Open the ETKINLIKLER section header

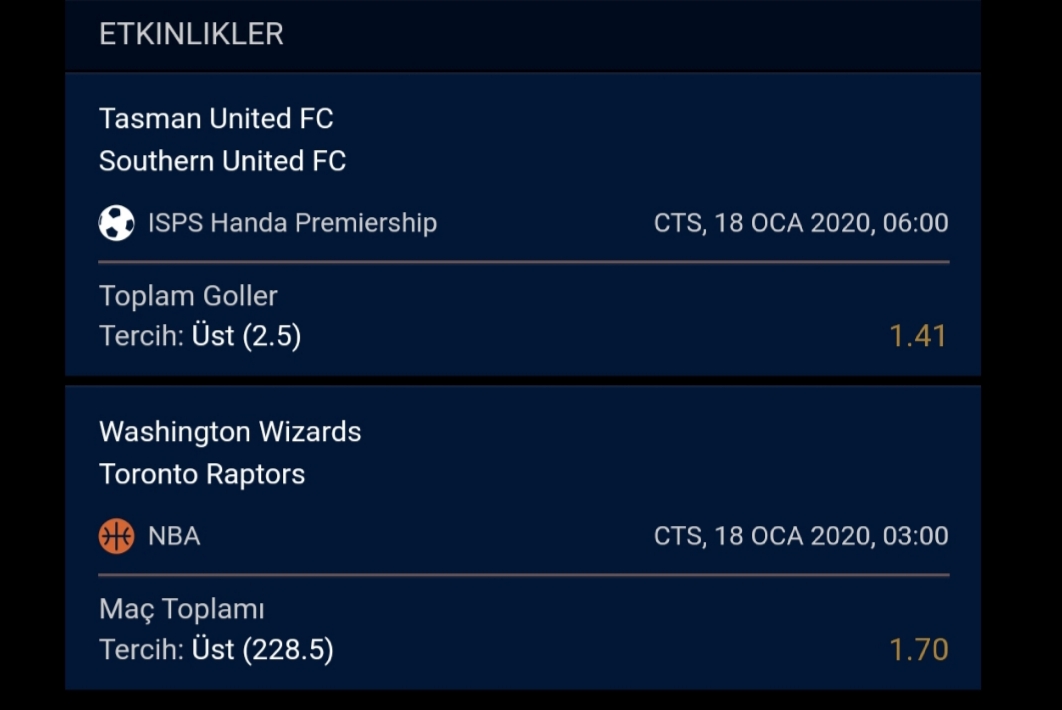[191, 34]
